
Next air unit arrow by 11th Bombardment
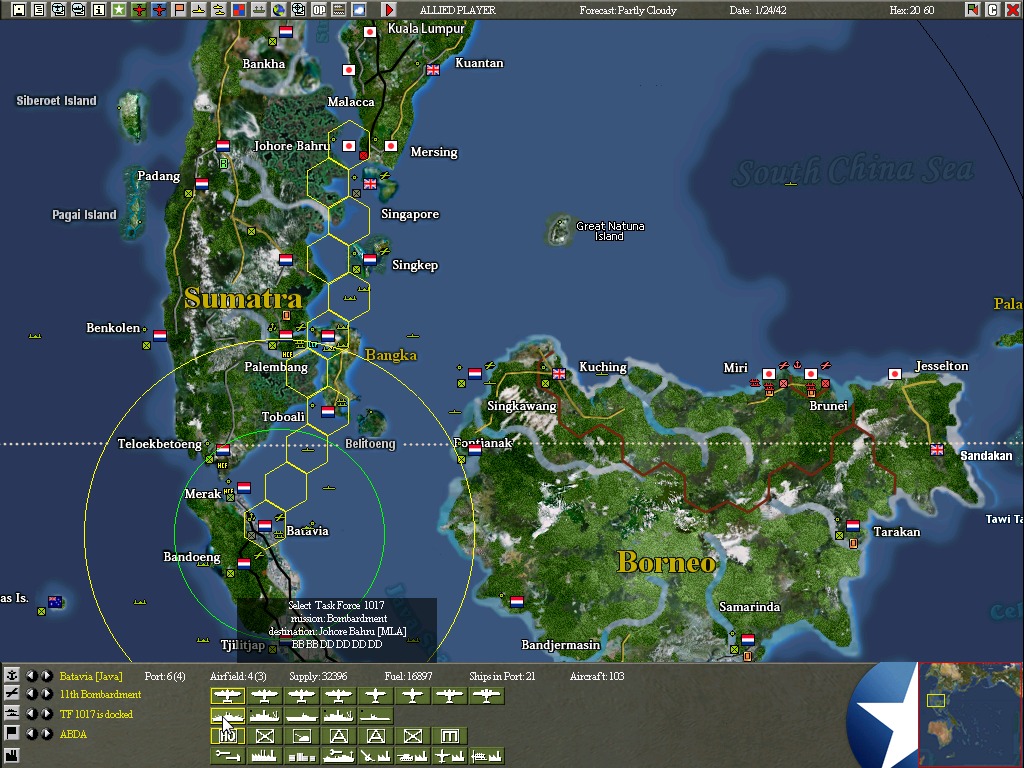(47, 694)
